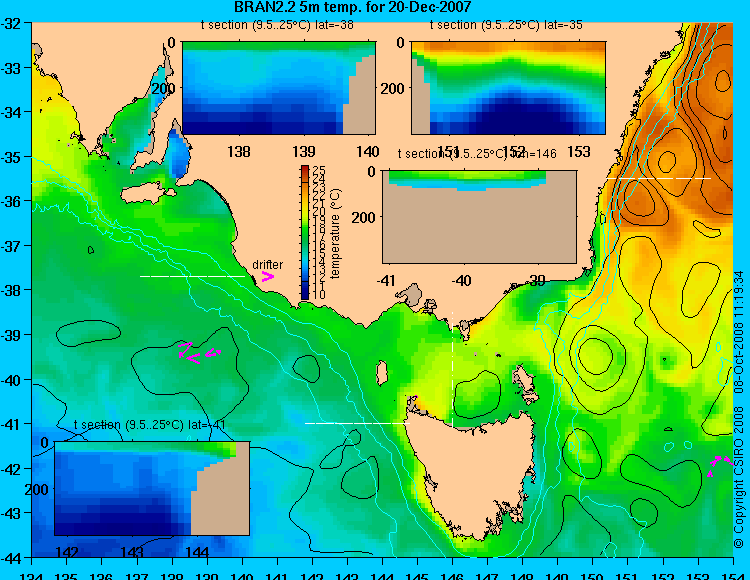750x580 pixels.
Task: Click the -40 tick label under the lon=146 inset
Action: tap(462, 280)
